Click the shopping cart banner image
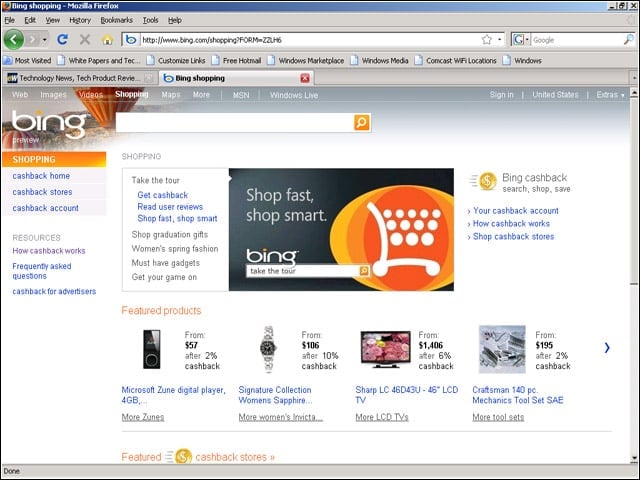Screen dimensions: 640x480 tap(341, 229)
